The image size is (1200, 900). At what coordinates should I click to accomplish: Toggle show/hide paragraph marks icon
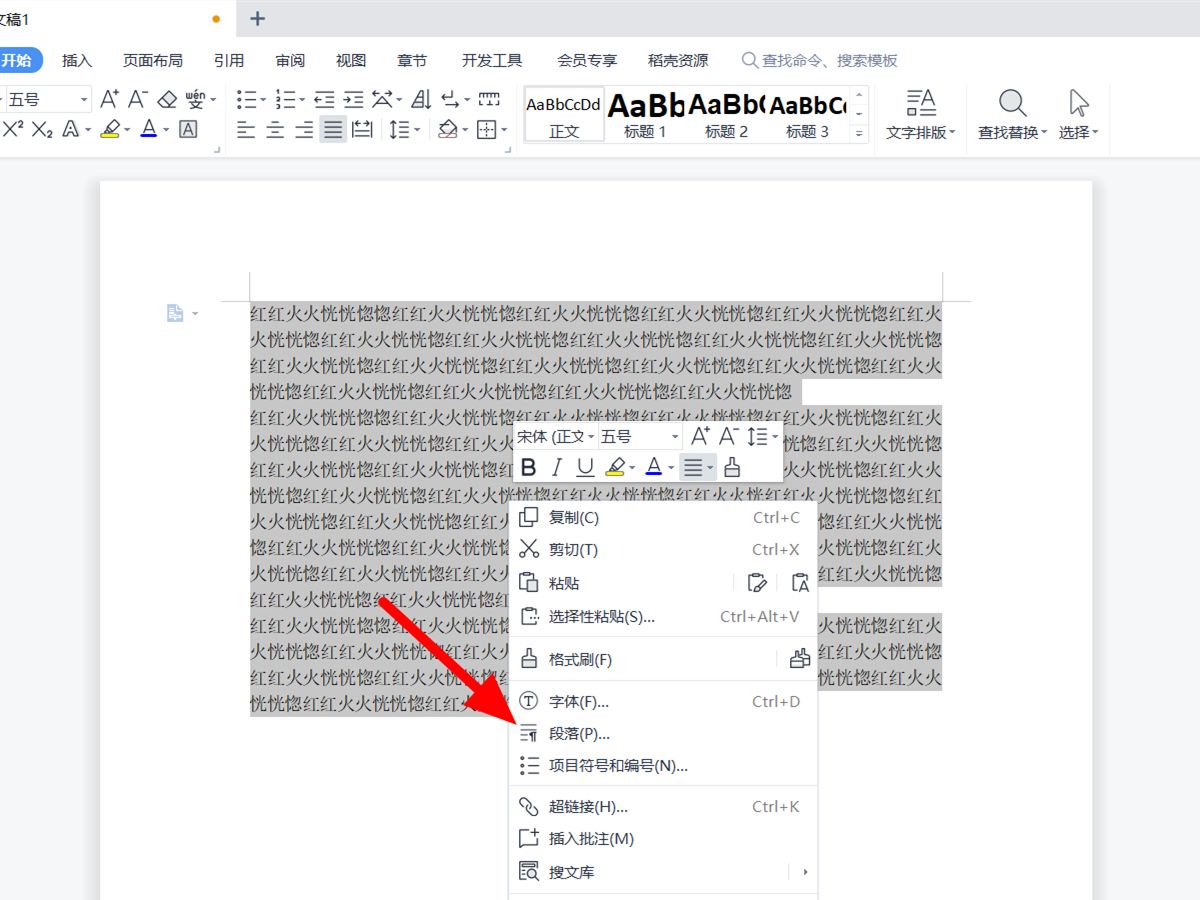click(450, 99)
